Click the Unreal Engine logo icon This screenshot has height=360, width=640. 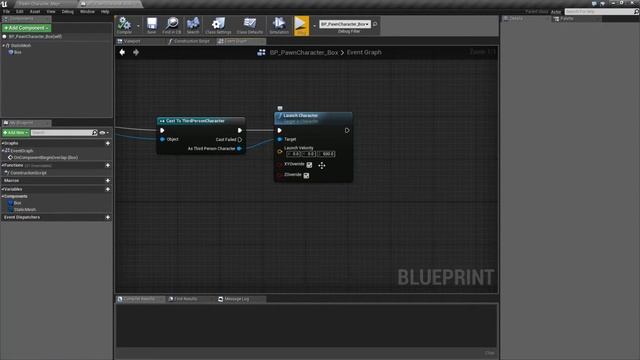[x=4, y=4]
